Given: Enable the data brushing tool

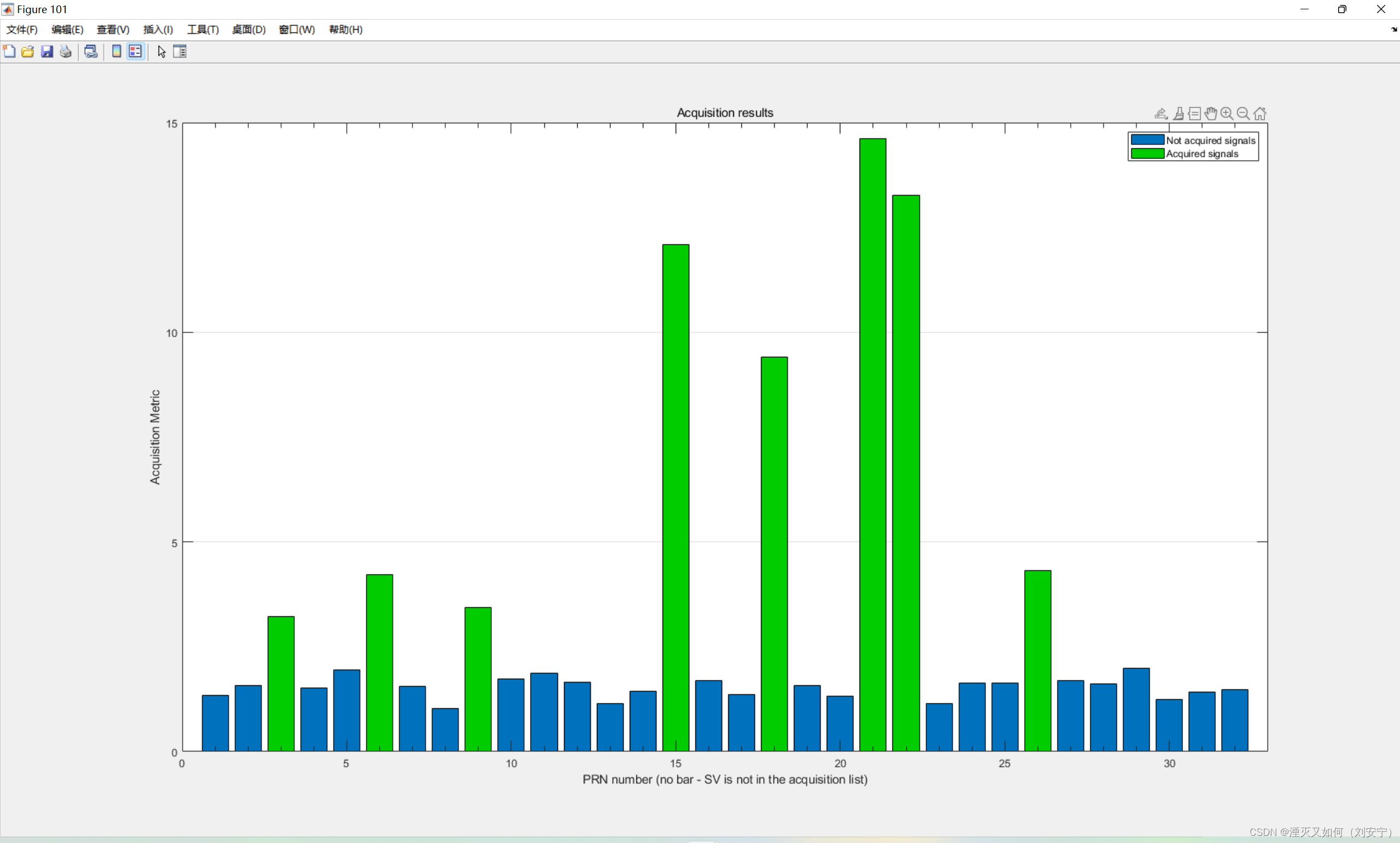Looking at the screenshot, I should [1178, 114].
